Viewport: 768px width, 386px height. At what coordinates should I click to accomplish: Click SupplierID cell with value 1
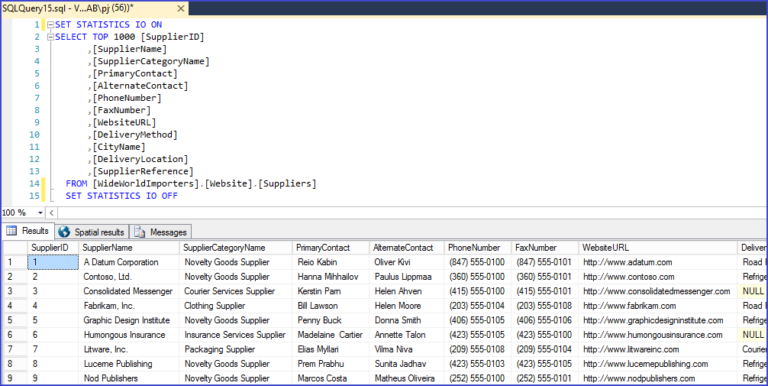point(53,262)
